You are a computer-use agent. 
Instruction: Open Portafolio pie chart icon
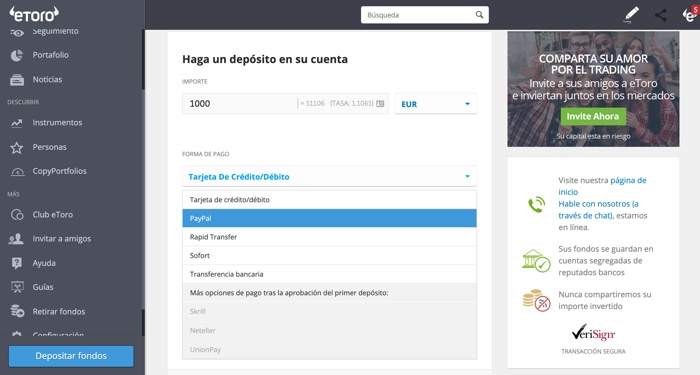click(x=17, y=55)
